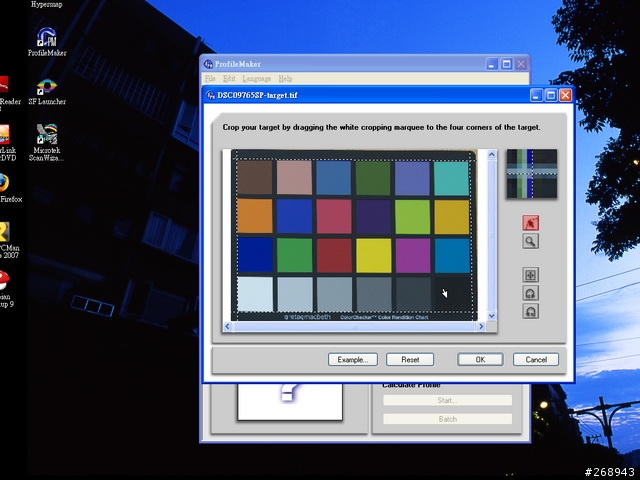
Task: Click the pinkish-red second row patch
Action: (334, 216)
